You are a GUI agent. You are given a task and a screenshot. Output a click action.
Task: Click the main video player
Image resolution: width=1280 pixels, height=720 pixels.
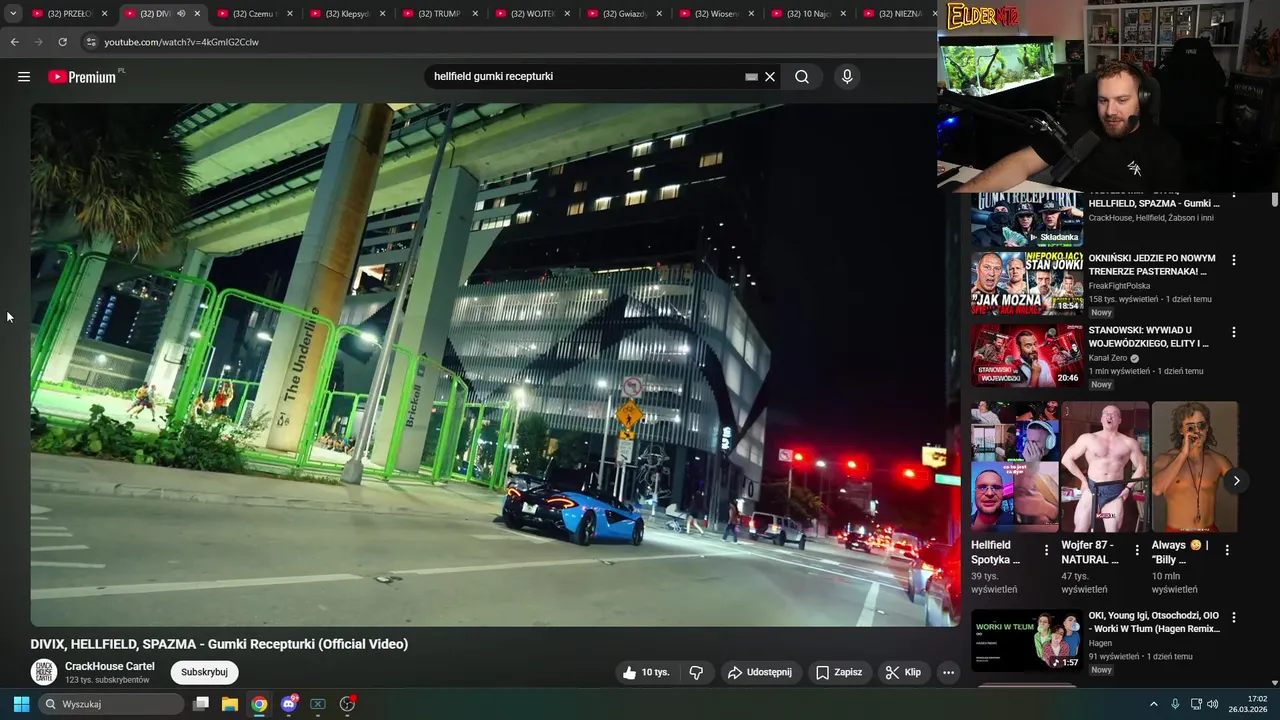495,365
